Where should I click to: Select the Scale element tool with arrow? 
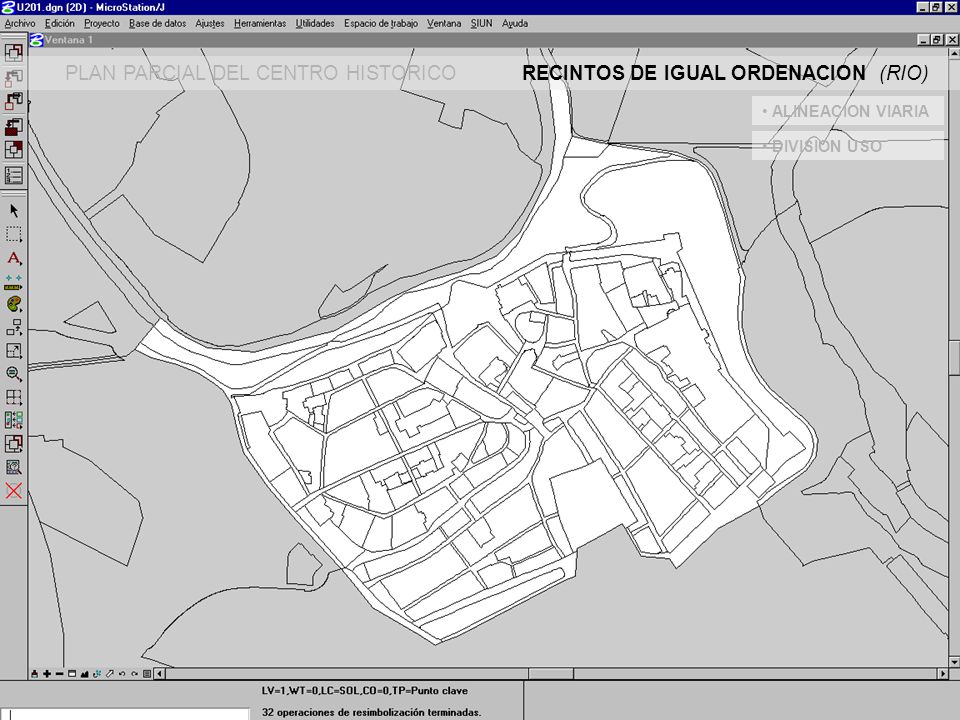click(13, 351)
